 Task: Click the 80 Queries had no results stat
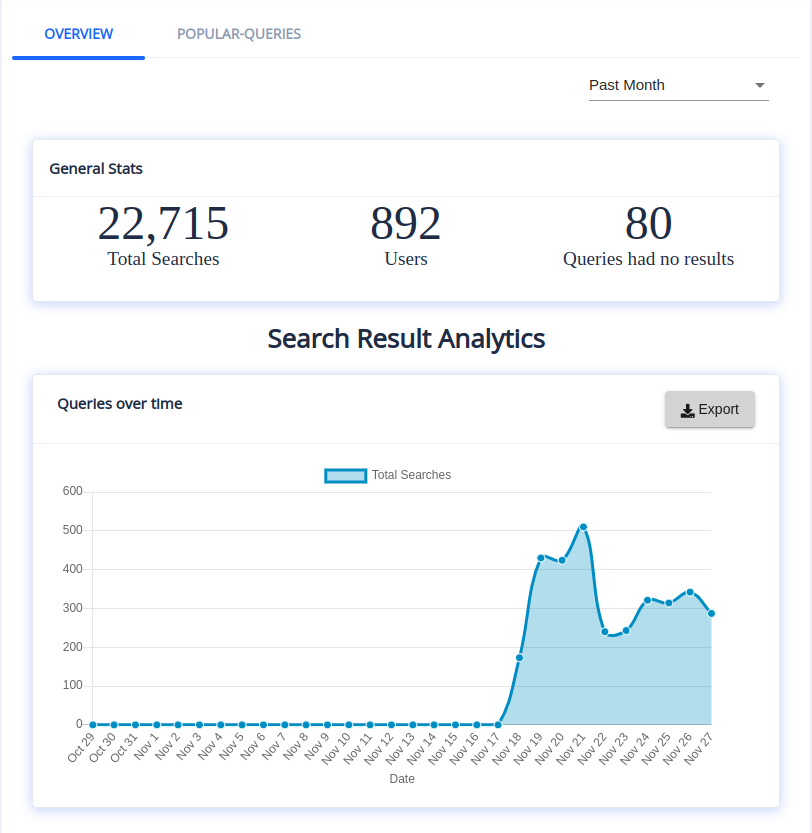(x=648, y=224)
